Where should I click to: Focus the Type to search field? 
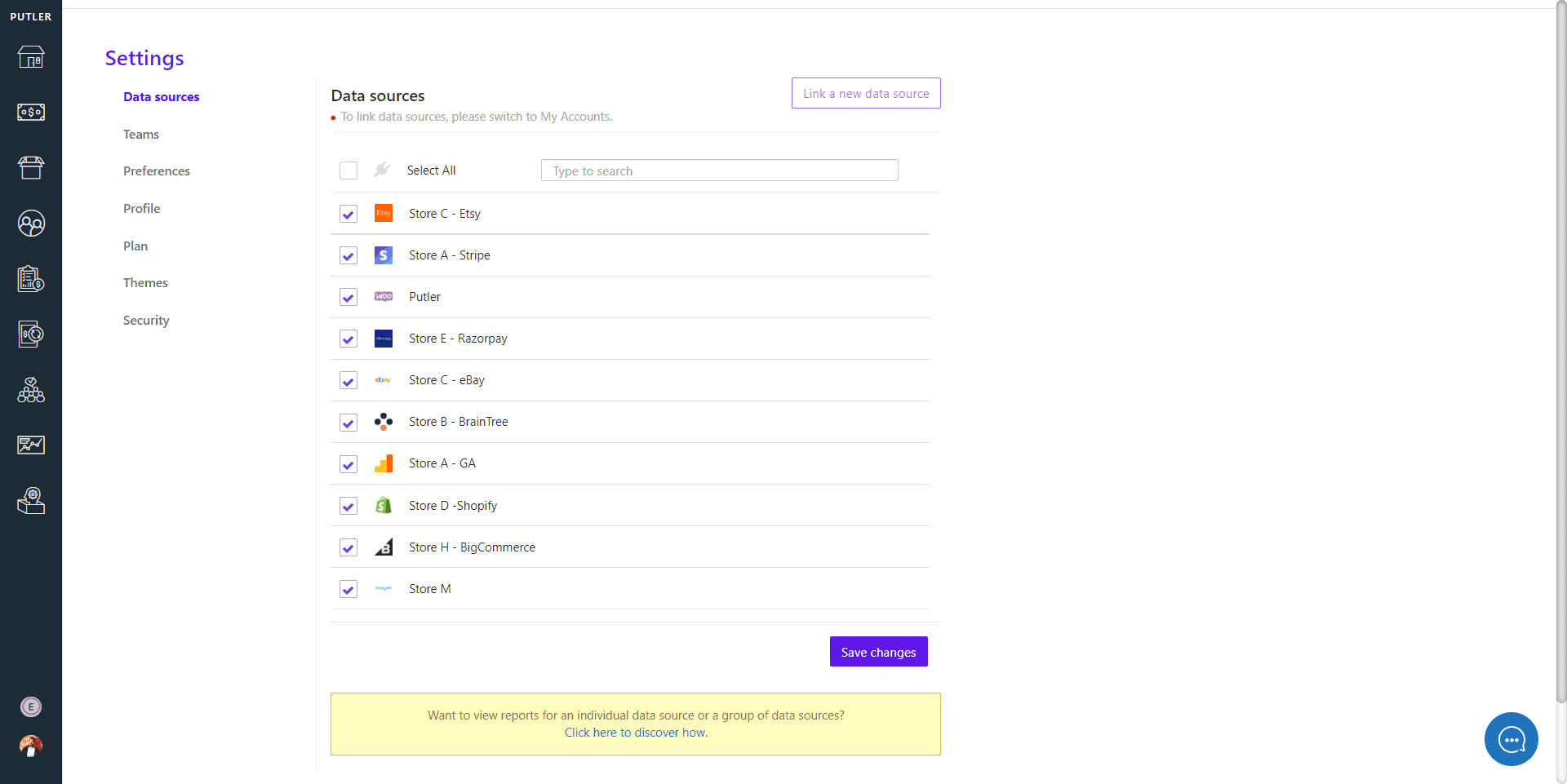click(719, 171)
